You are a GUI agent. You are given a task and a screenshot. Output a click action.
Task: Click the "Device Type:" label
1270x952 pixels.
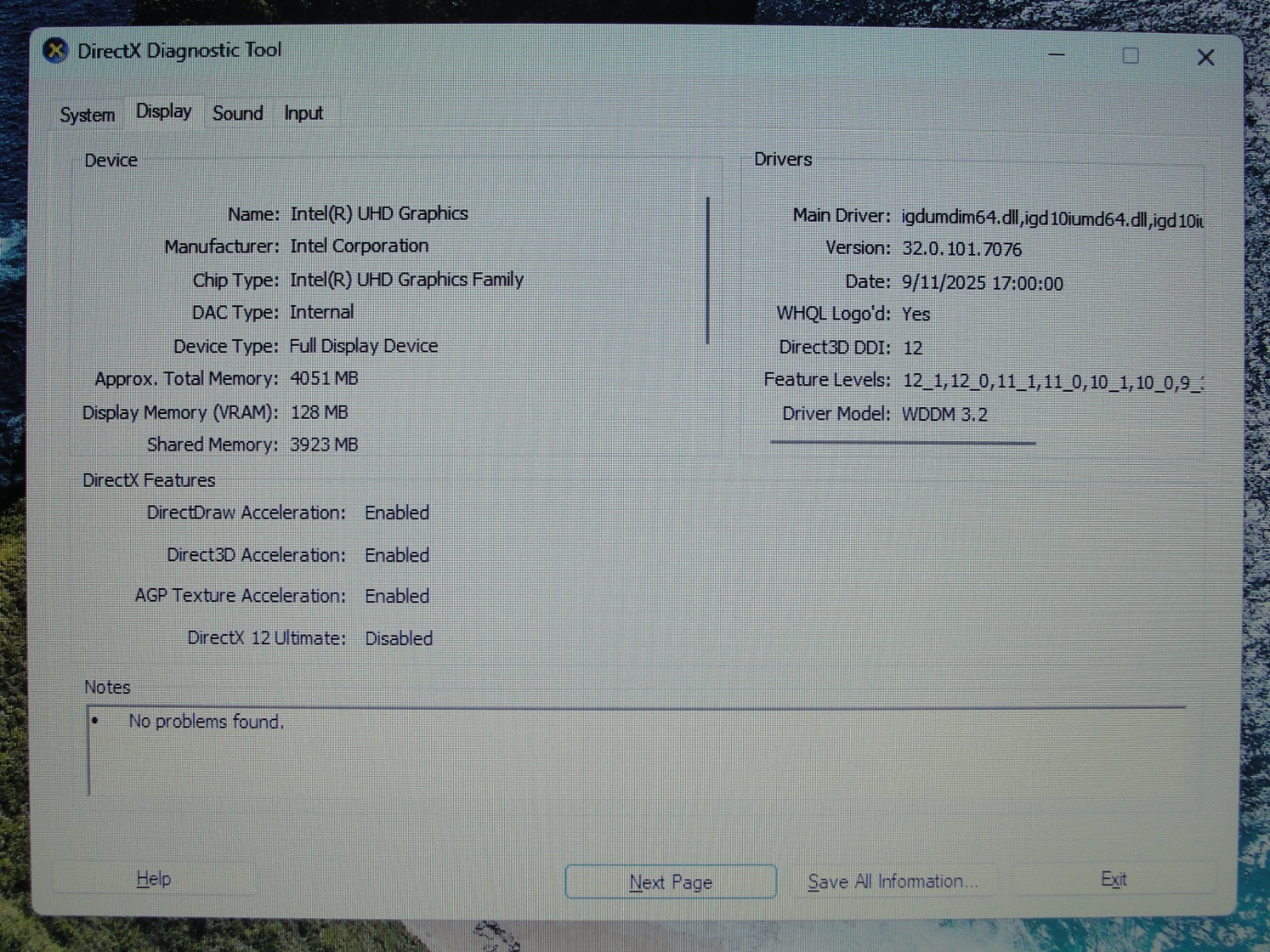tap(226, 347)
